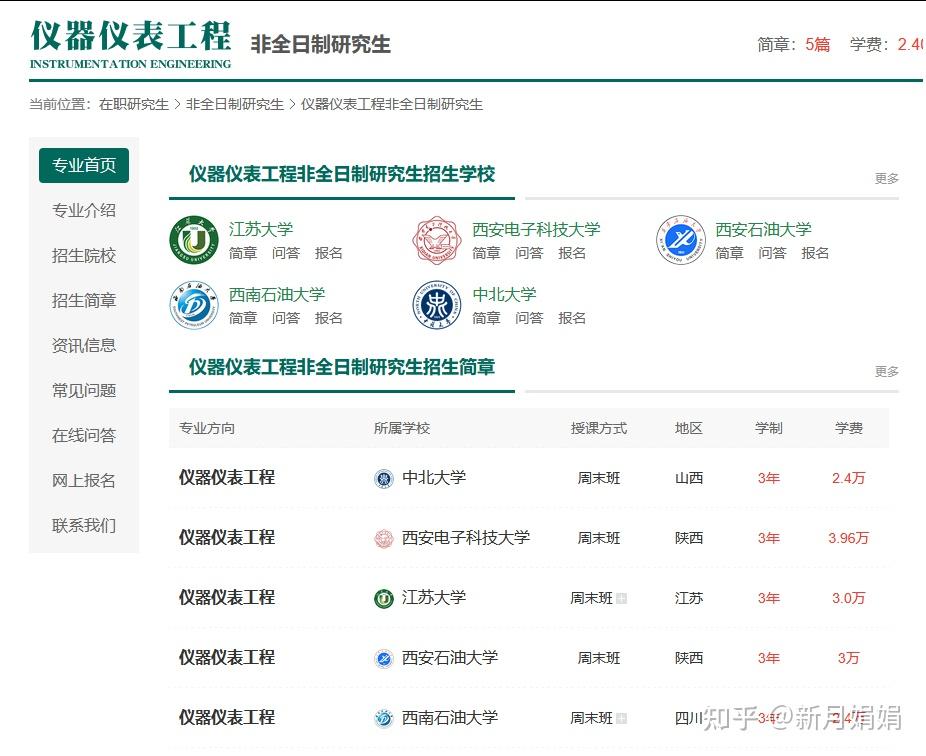Click 简章 under 西安电子科技大学

point(487,253)
